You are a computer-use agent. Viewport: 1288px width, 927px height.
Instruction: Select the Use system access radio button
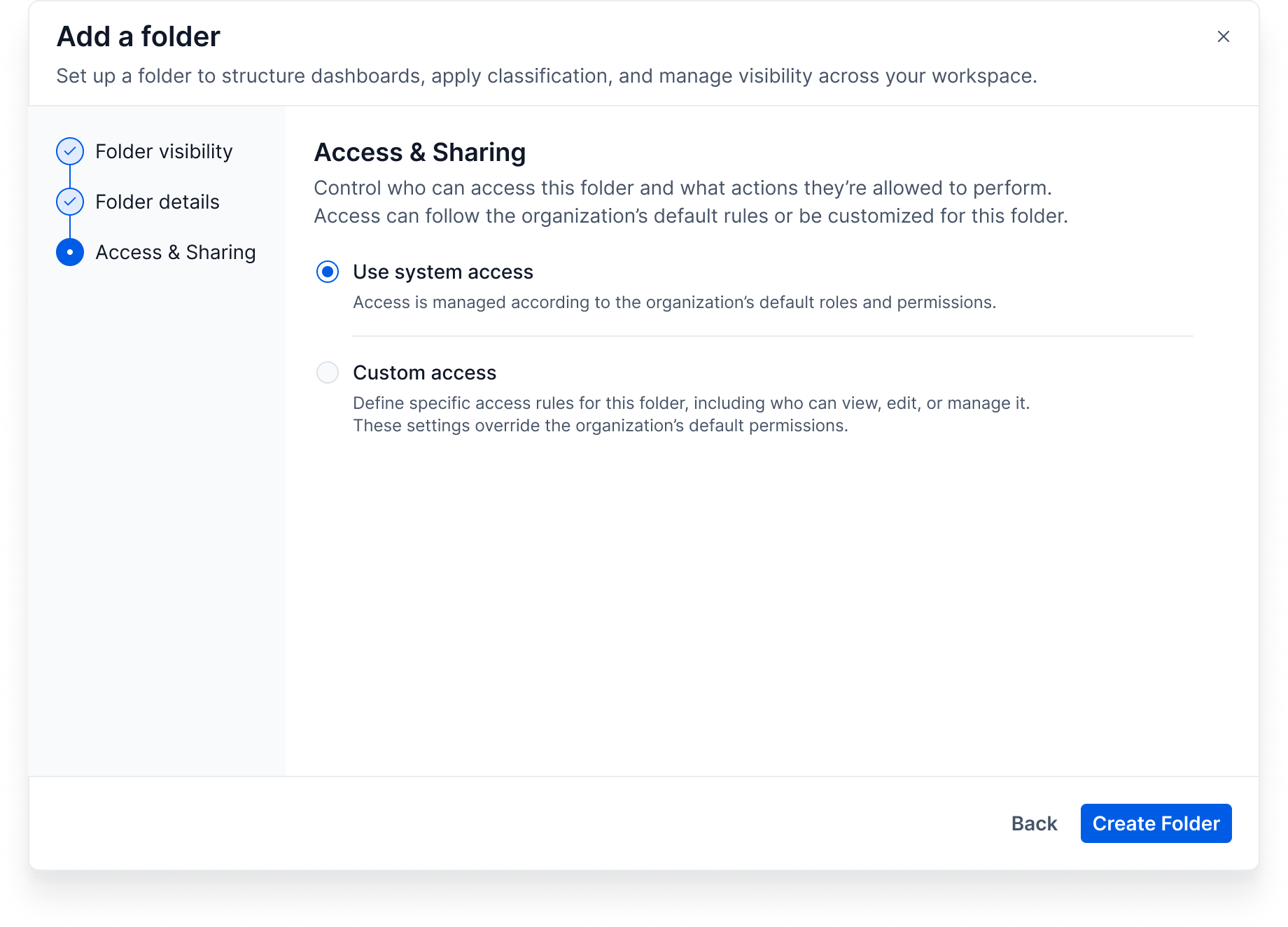pyautogui.click(x=328, y=272)
